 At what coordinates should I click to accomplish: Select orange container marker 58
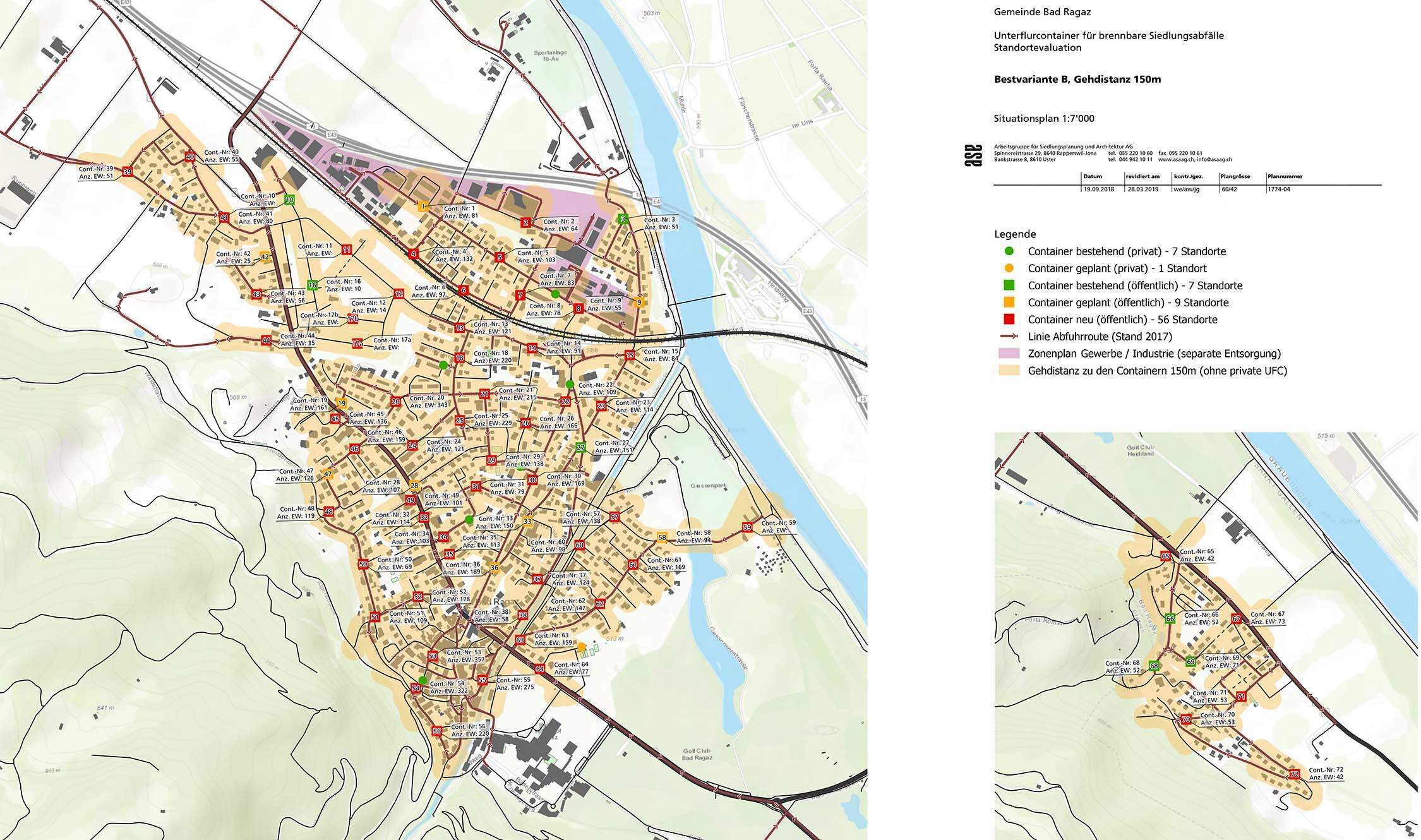point(662,538)
